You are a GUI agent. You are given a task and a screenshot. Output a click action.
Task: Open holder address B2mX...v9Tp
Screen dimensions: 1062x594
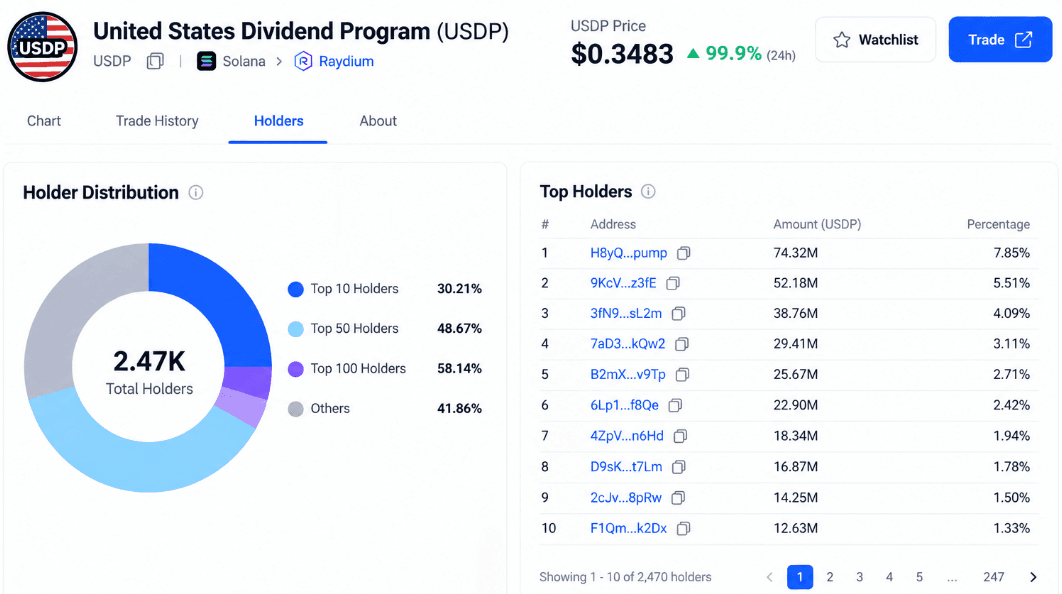click(628, 374)
